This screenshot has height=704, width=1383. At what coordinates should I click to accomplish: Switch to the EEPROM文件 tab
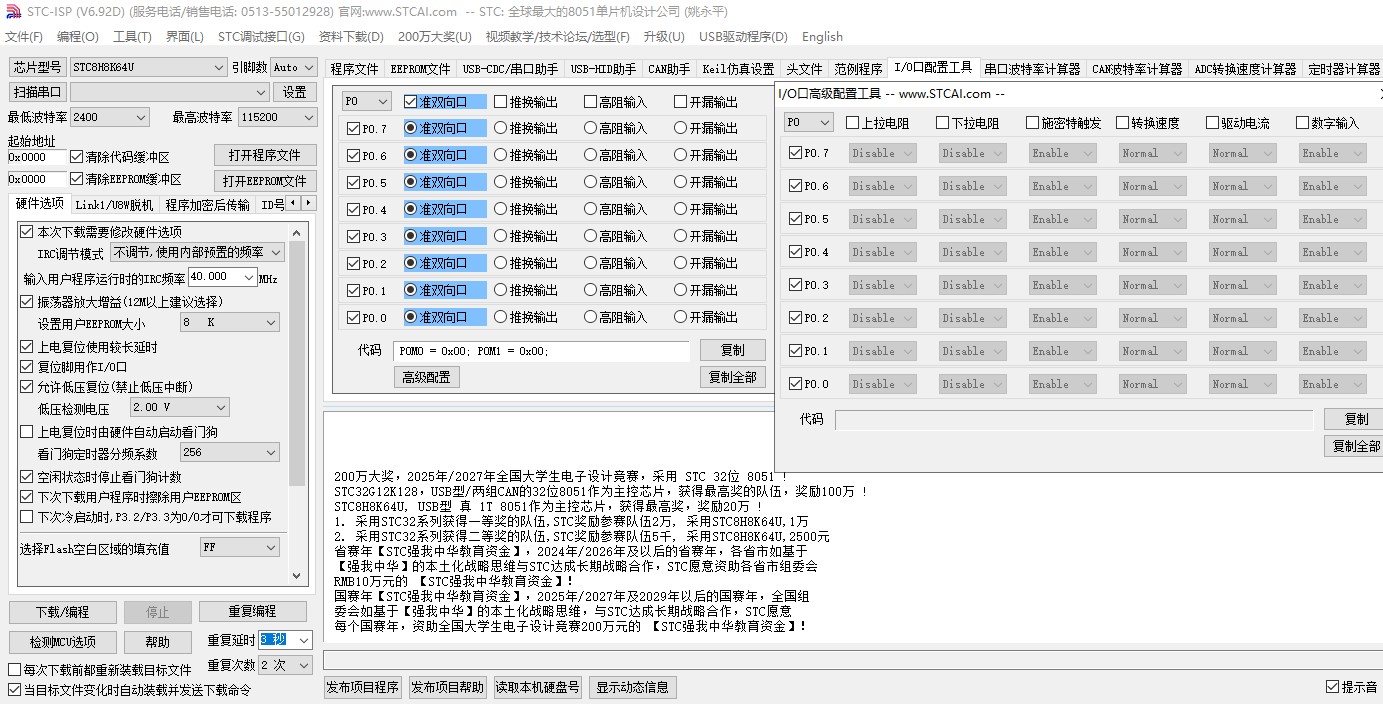pyautogui.click(x=420, y=69)
